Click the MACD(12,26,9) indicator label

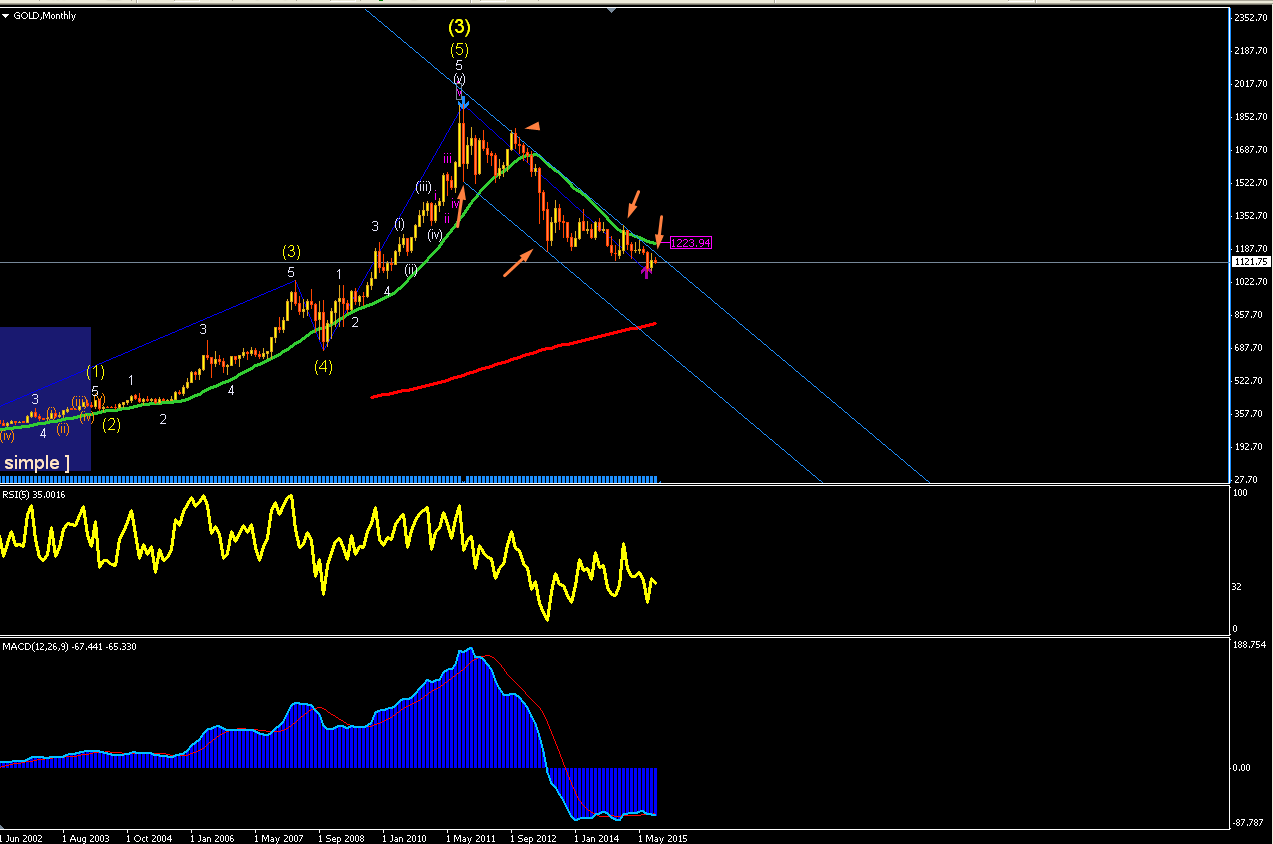(x=70, y=647)
